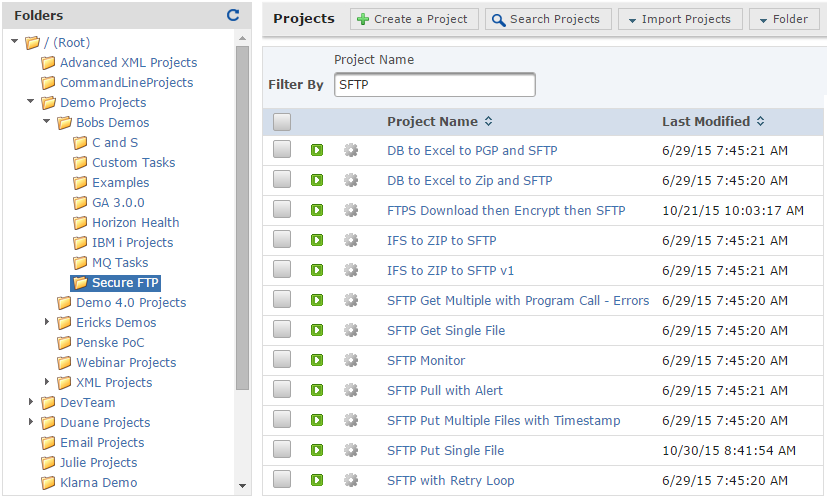Open gear menu for SFTP Get Single File

coord(350,331)
